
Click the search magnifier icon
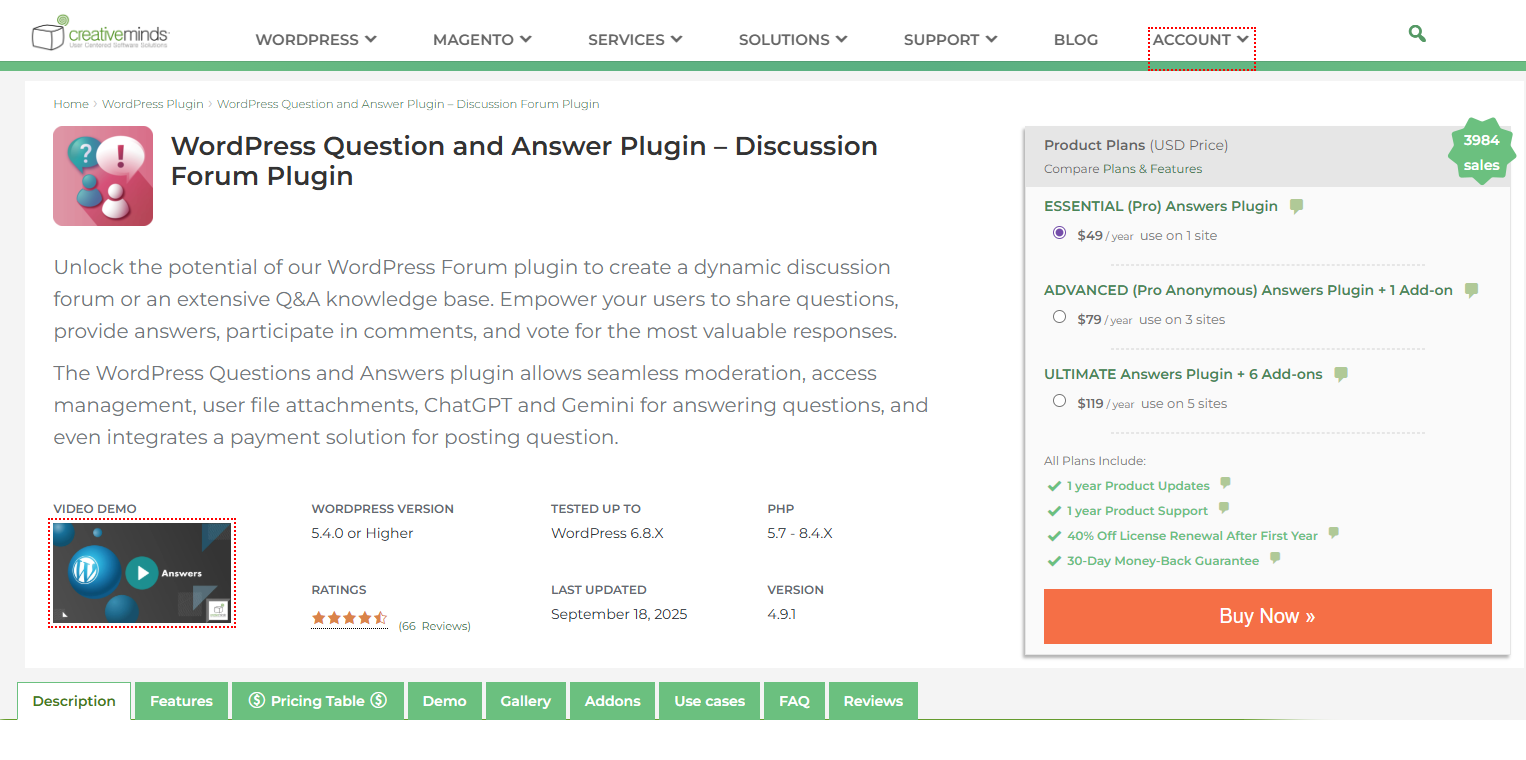pos(1417,33)
